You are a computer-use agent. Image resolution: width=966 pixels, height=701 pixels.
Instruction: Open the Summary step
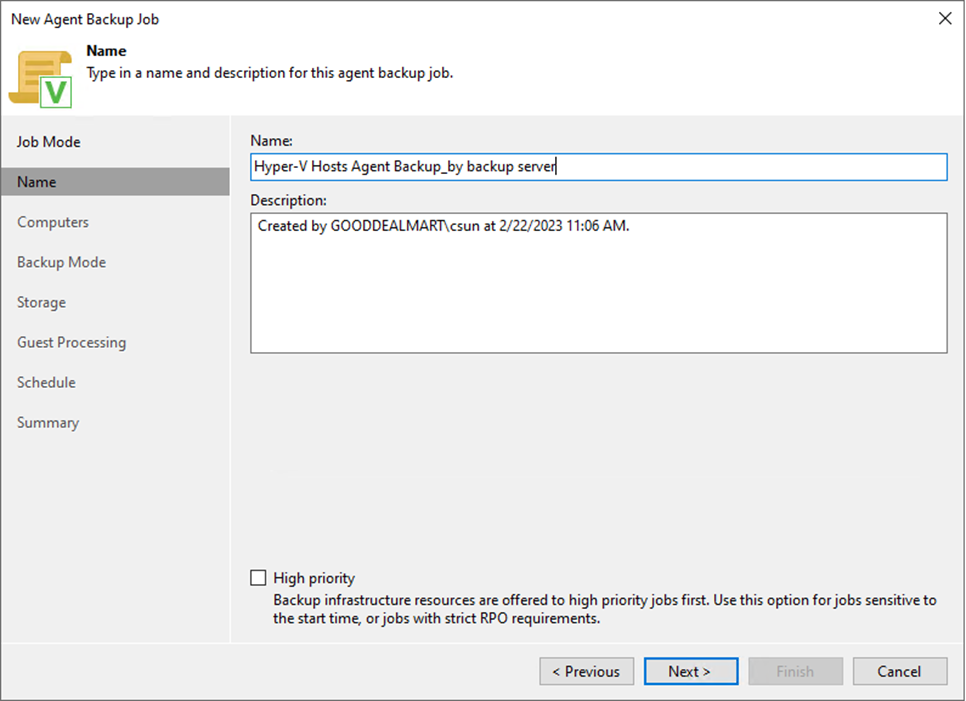pos(48,423)
